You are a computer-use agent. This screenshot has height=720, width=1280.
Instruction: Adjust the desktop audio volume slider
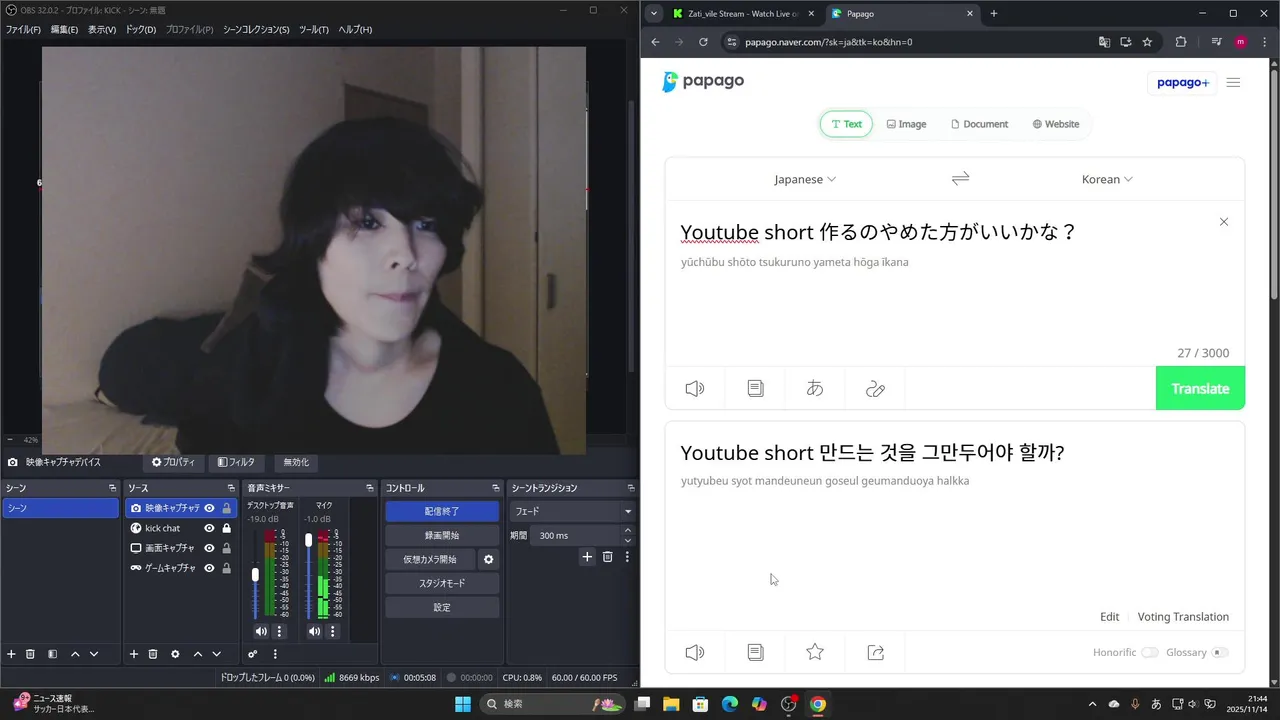(x=255, y=575)
